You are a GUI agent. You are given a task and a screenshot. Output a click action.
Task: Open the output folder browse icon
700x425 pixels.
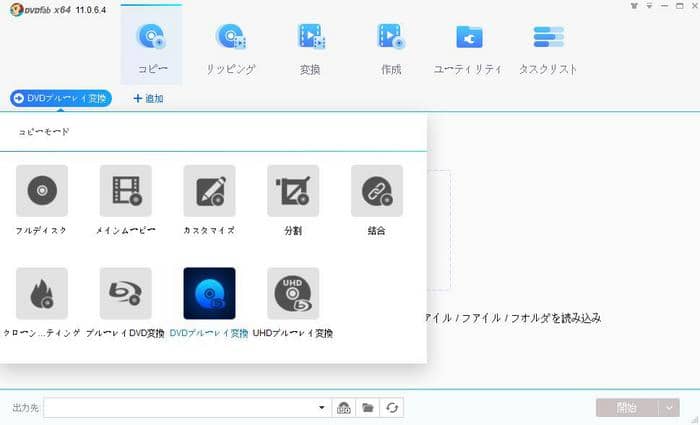point(368,408)
